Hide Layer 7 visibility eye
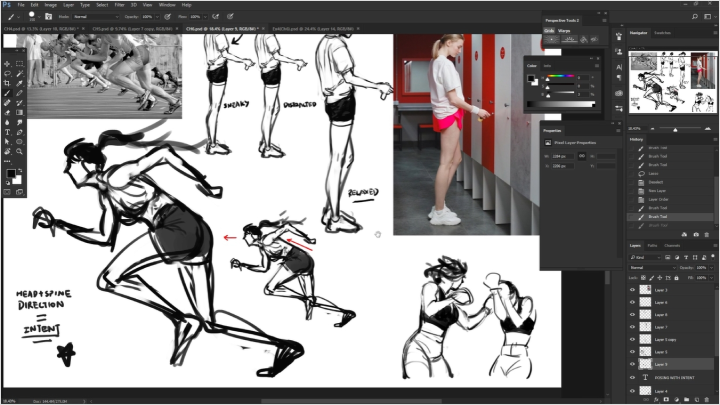This screenshot has width=720, height=405. (x=632, y=327)
